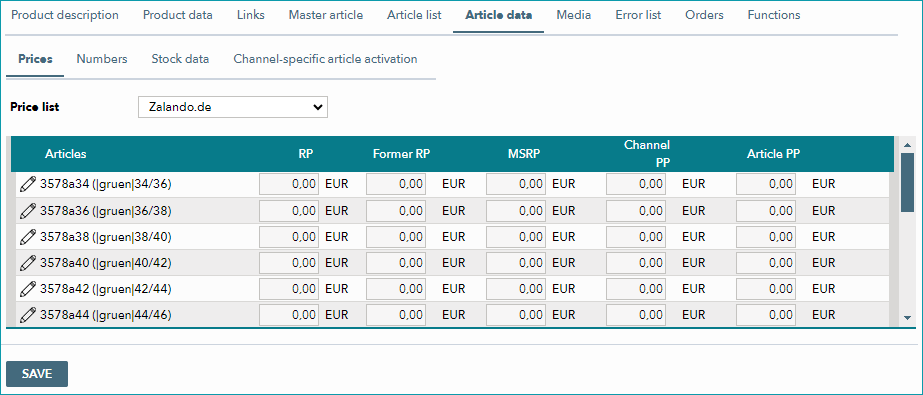Click the RP field for article 3578a36
The width and height of the screenshot is (923, 395).
(289, 211)
